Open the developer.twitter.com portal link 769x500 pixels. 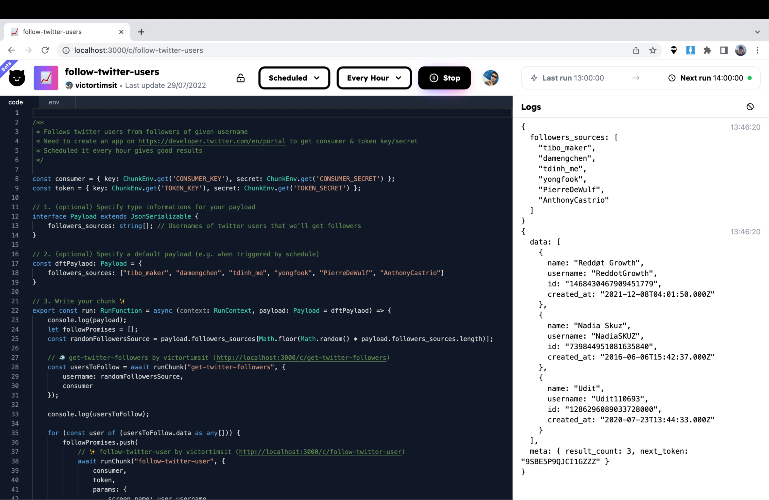211,141
